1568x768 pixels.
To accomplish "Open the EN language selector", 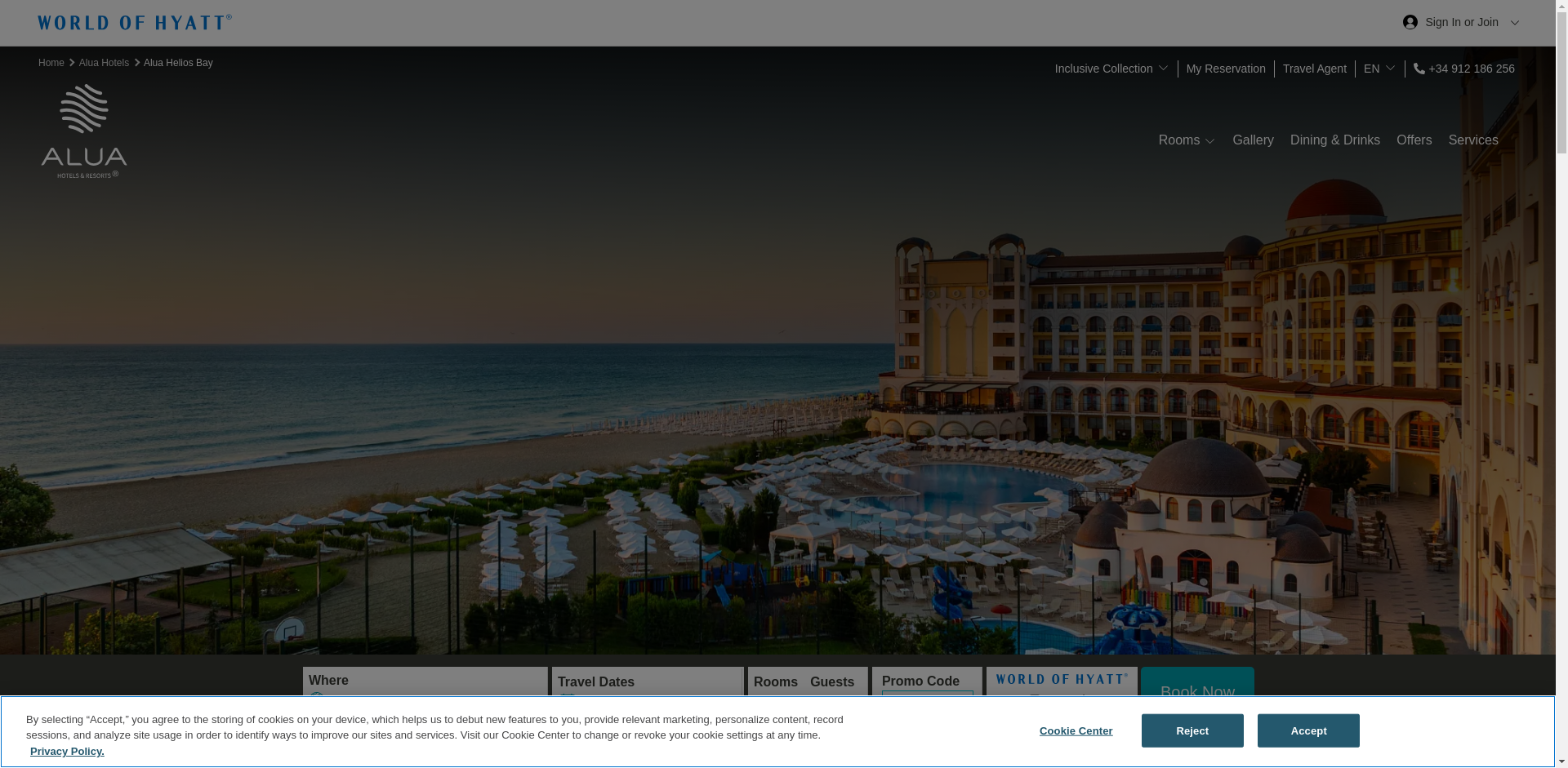I will [x=1379, y=69].
